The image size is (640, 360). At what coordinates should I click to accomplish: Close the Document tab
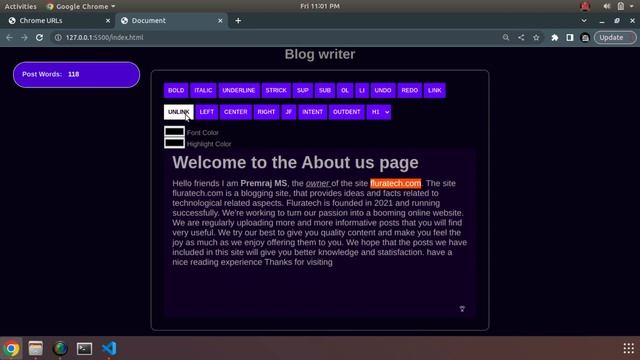[x=220, y=20]
